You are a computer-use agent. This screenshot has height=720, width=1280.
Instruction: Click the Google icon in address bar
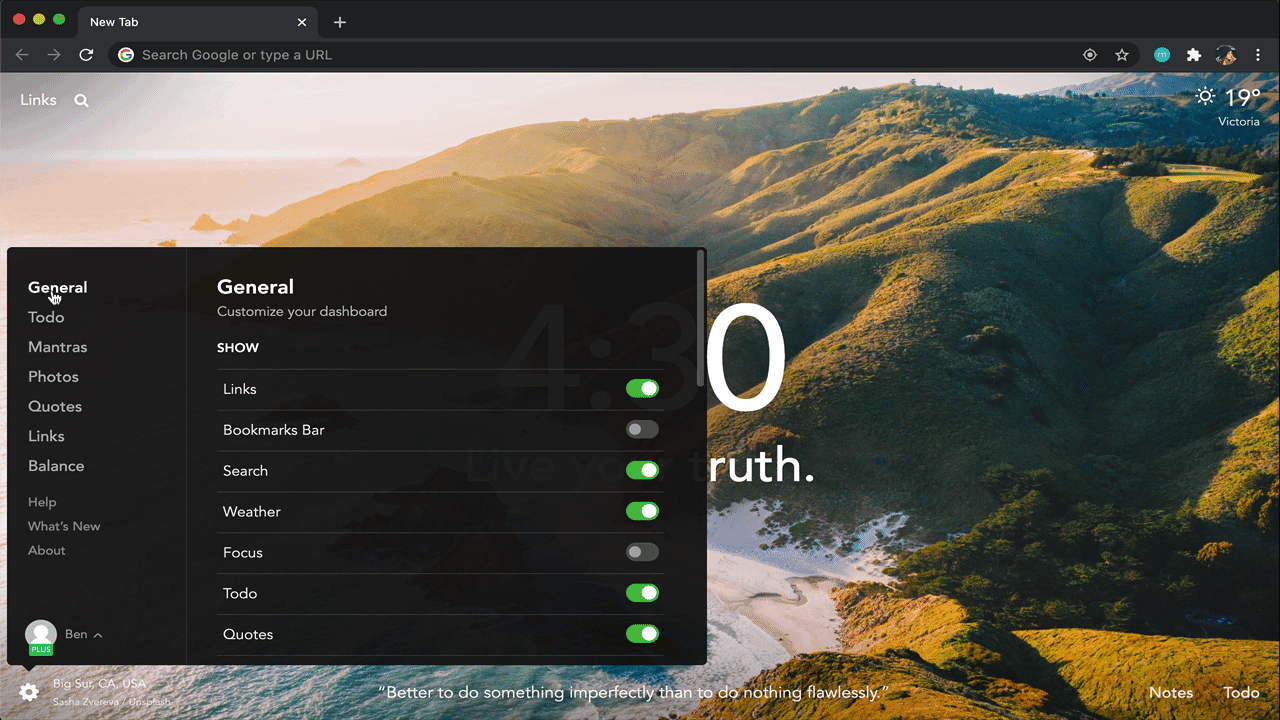(126, 55)
